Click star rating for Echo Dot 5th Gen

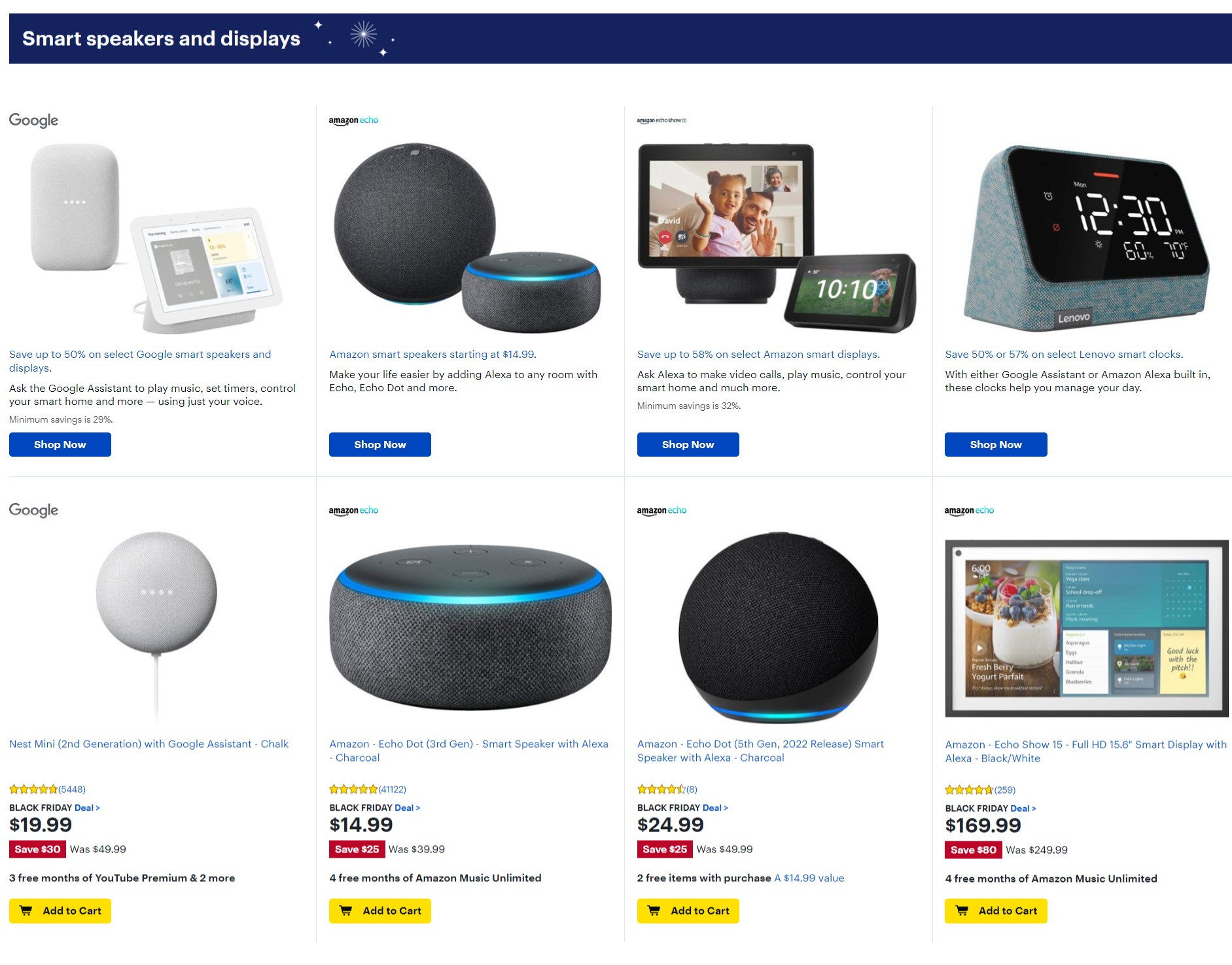coord(661,790)
